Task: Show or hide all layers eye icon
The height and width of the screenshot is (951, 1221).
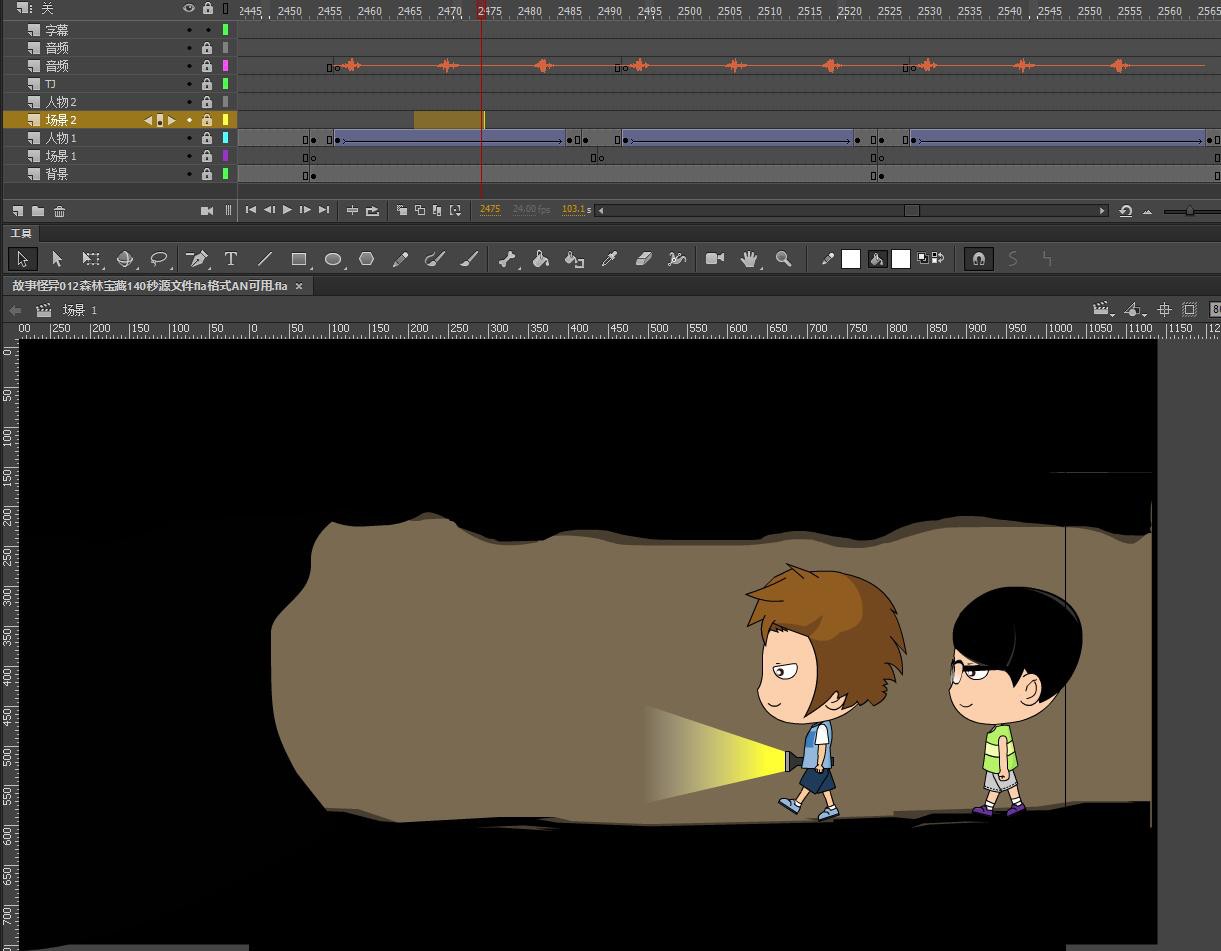Action: click(x=188, y=8)
